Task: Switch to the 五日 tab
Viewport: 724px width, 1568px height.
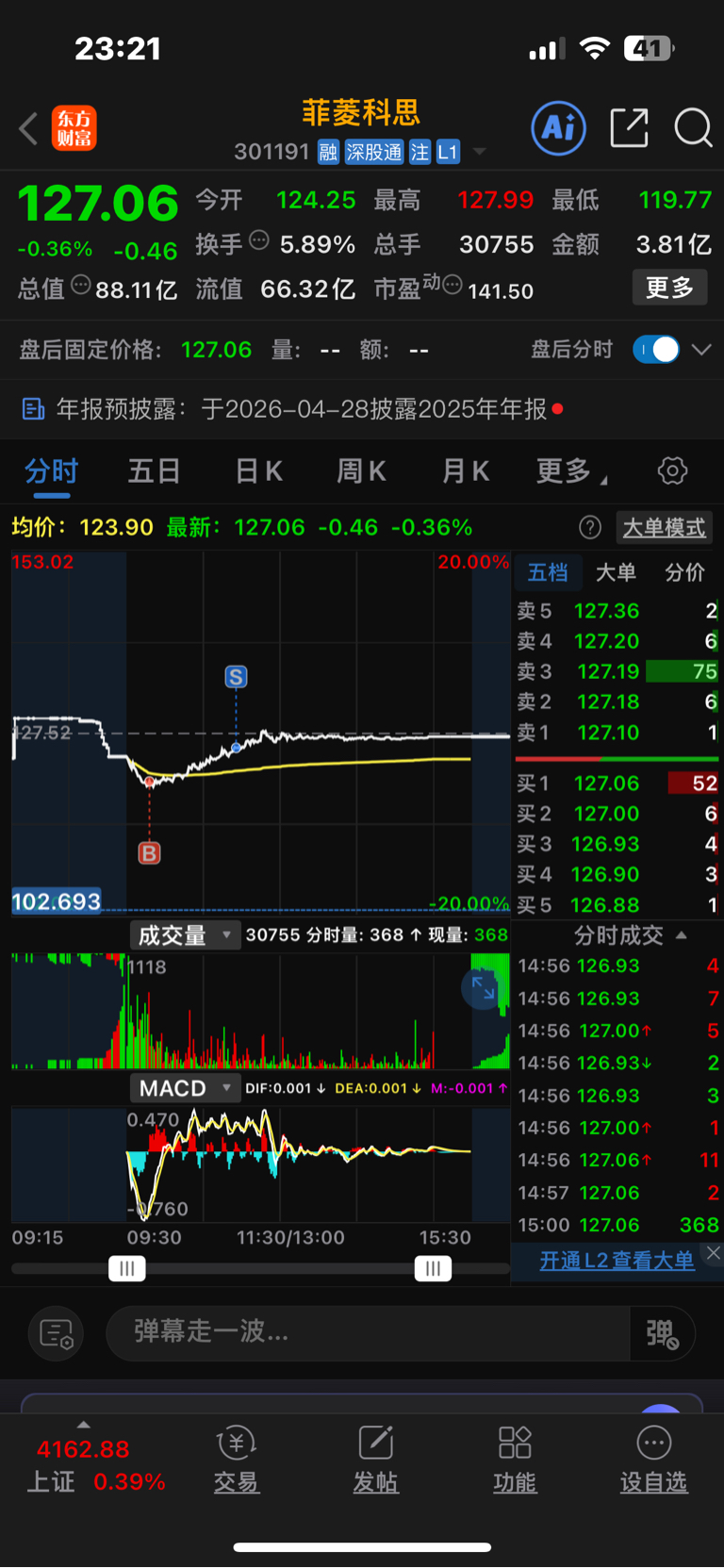Action: tap(154, 470)
